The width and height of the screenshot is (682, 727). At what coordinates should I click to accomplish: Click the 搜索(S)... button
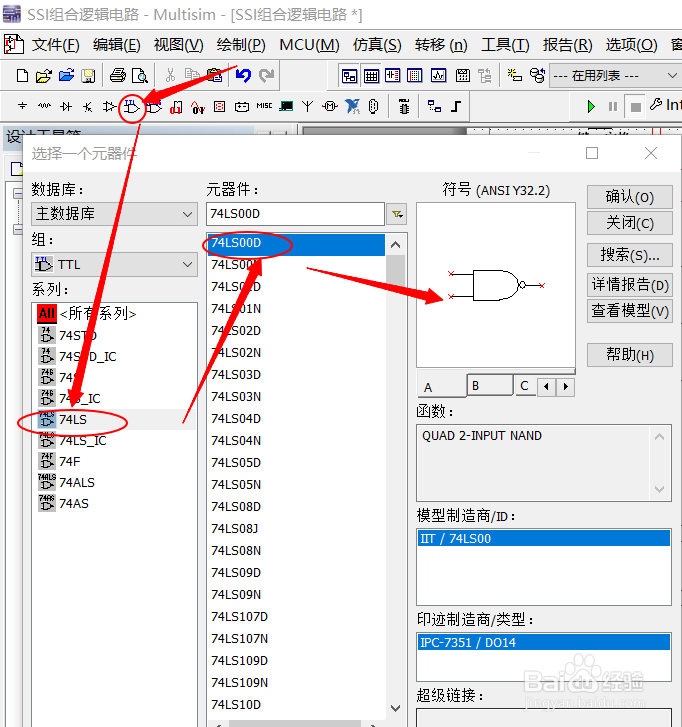(630, 255)
